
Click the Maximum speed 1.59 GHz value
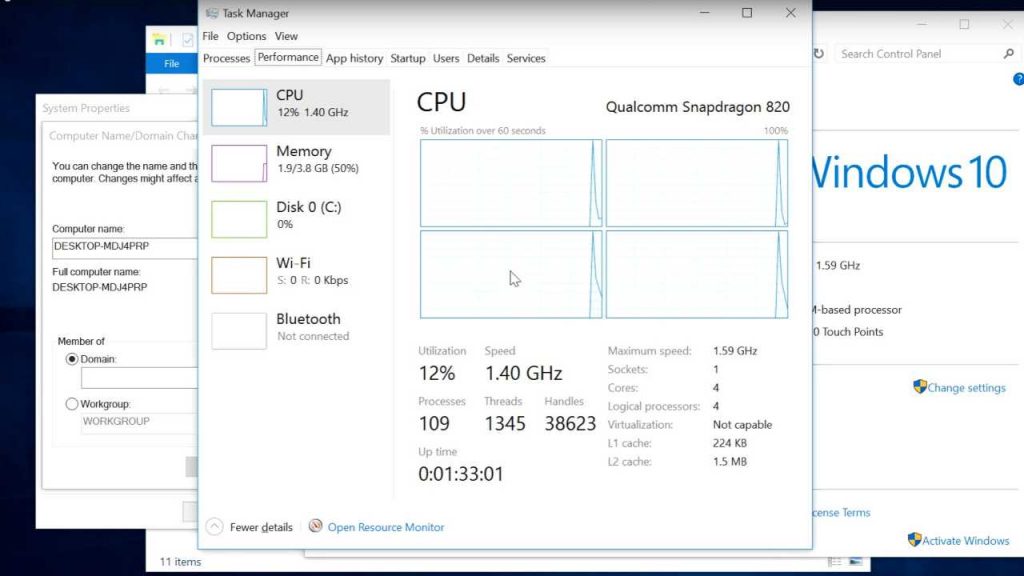click(735, 351)
